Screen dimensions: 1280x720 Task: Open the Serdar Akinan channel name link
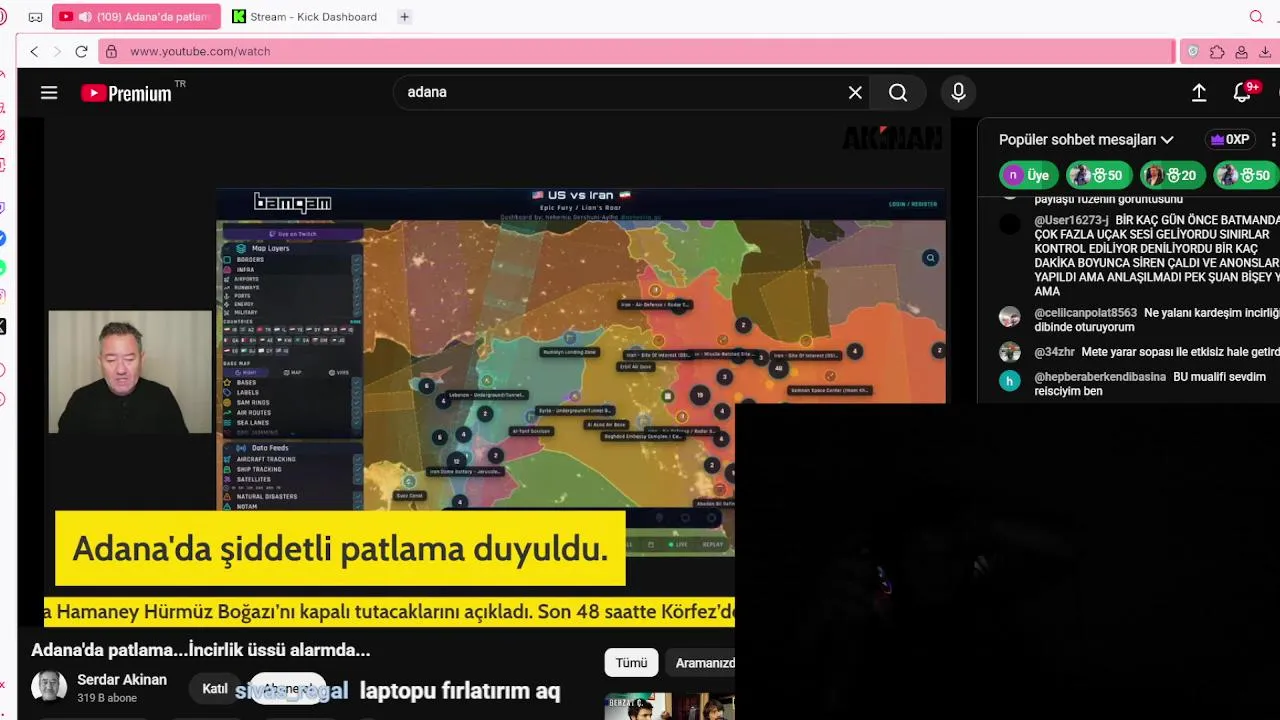tap(122, 680)
